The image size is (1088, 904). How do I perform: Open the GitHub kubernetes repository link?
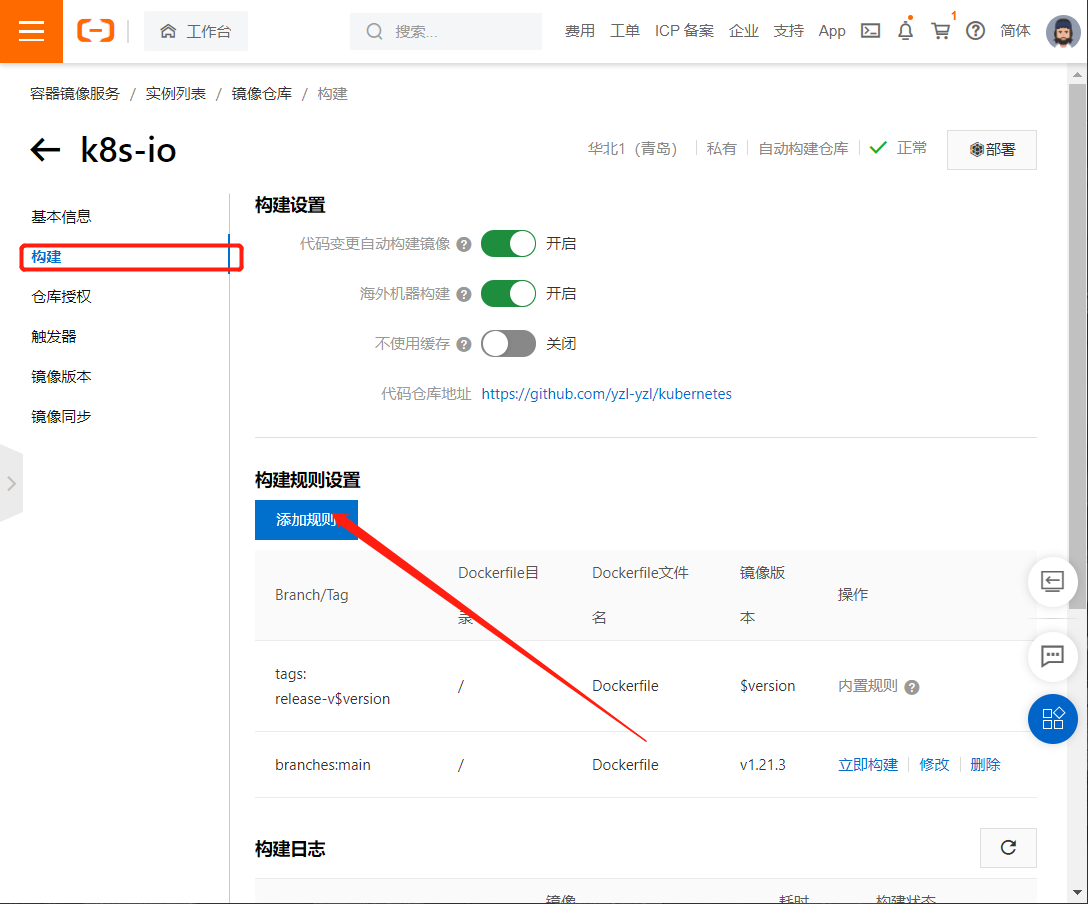point(606,393)
